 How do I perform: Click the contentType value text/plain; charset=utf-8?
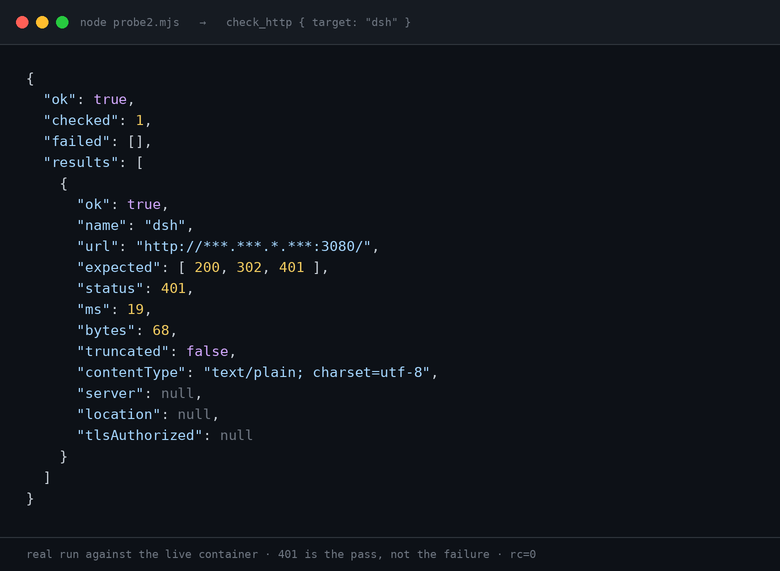317,372
